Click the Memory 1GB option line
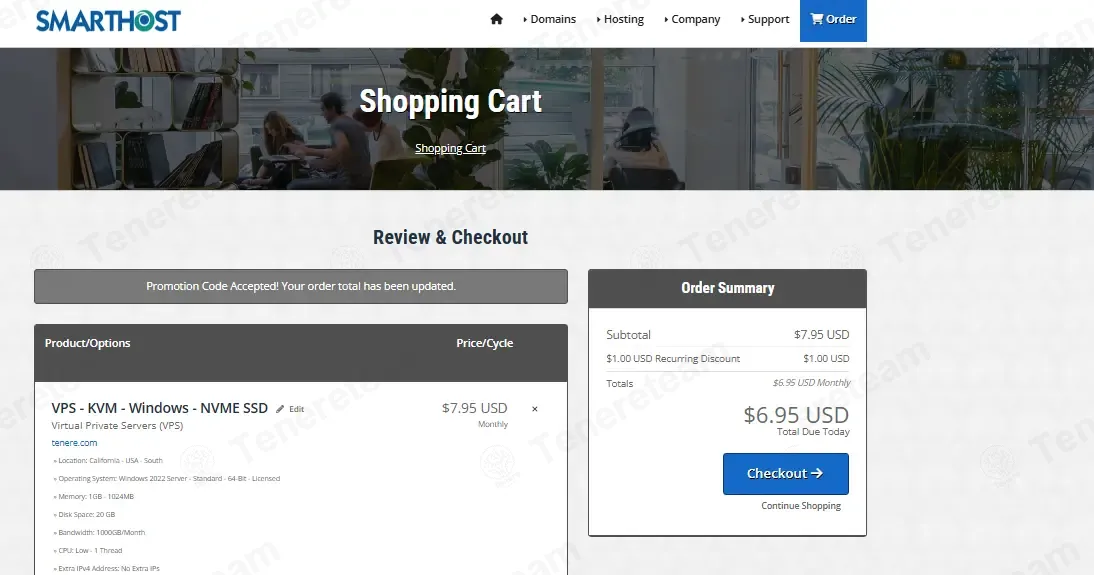 pos(93,497)
